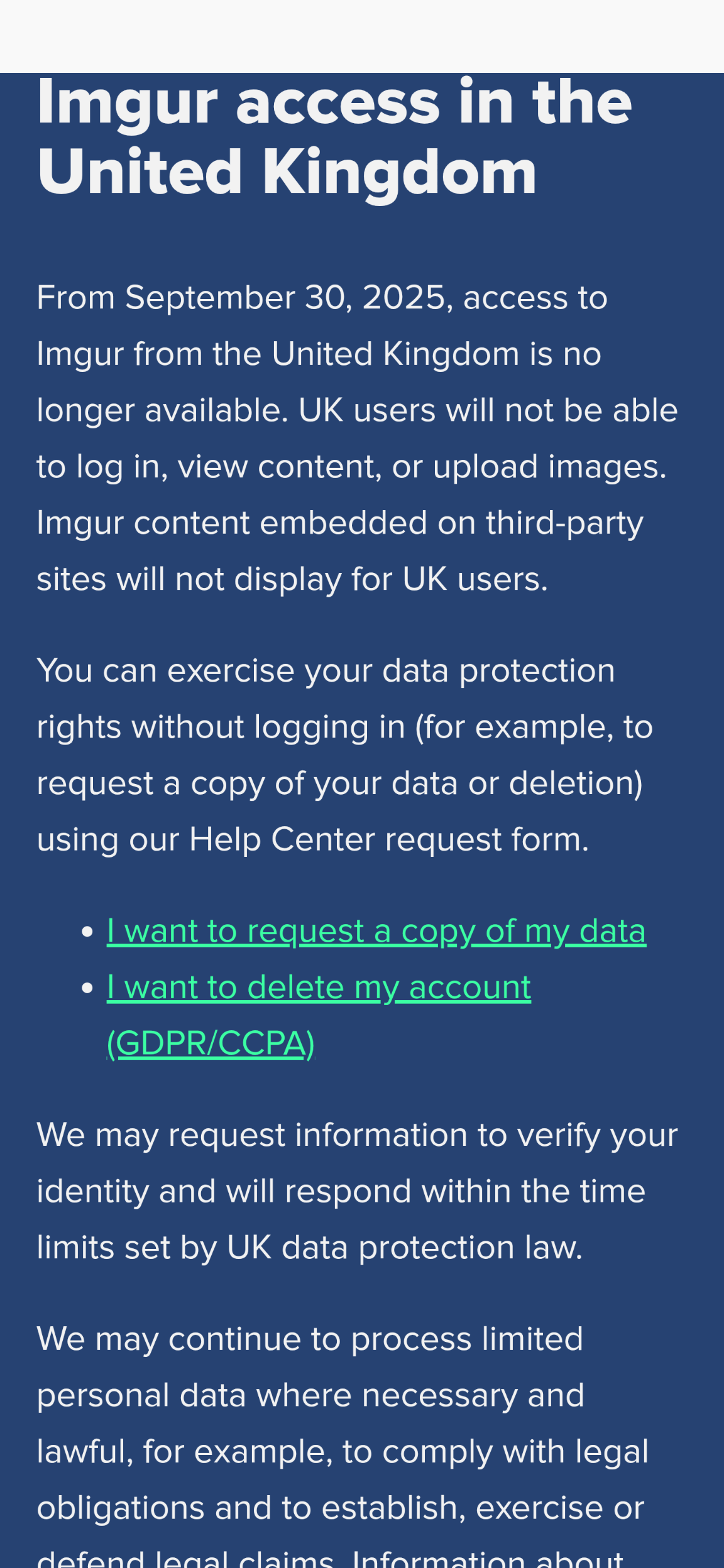
Task: Click 'We may continue to process limited' line
Action: [310, 1339]
